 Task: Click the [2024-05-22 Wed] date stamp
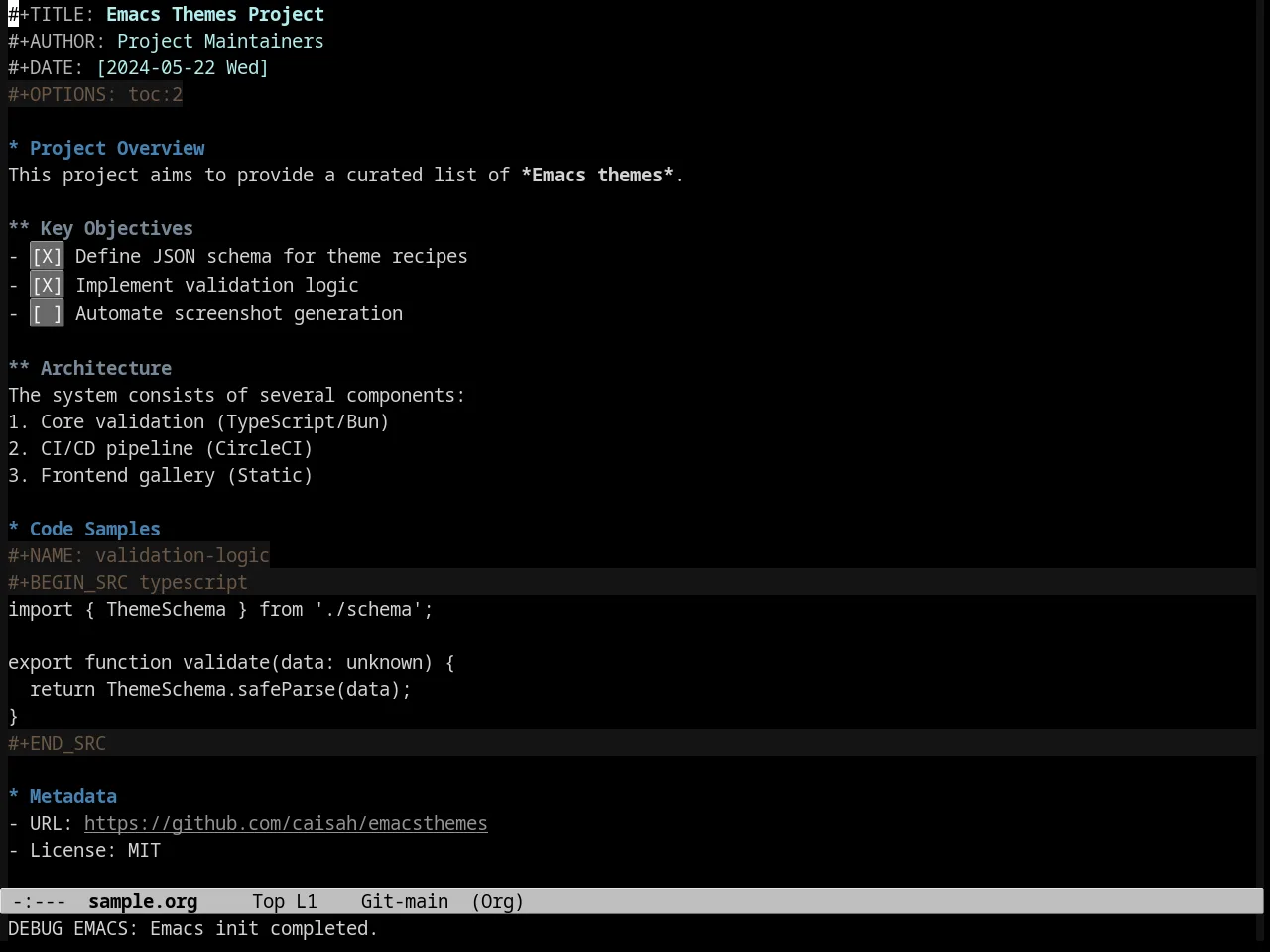click(x=183, y=68)
